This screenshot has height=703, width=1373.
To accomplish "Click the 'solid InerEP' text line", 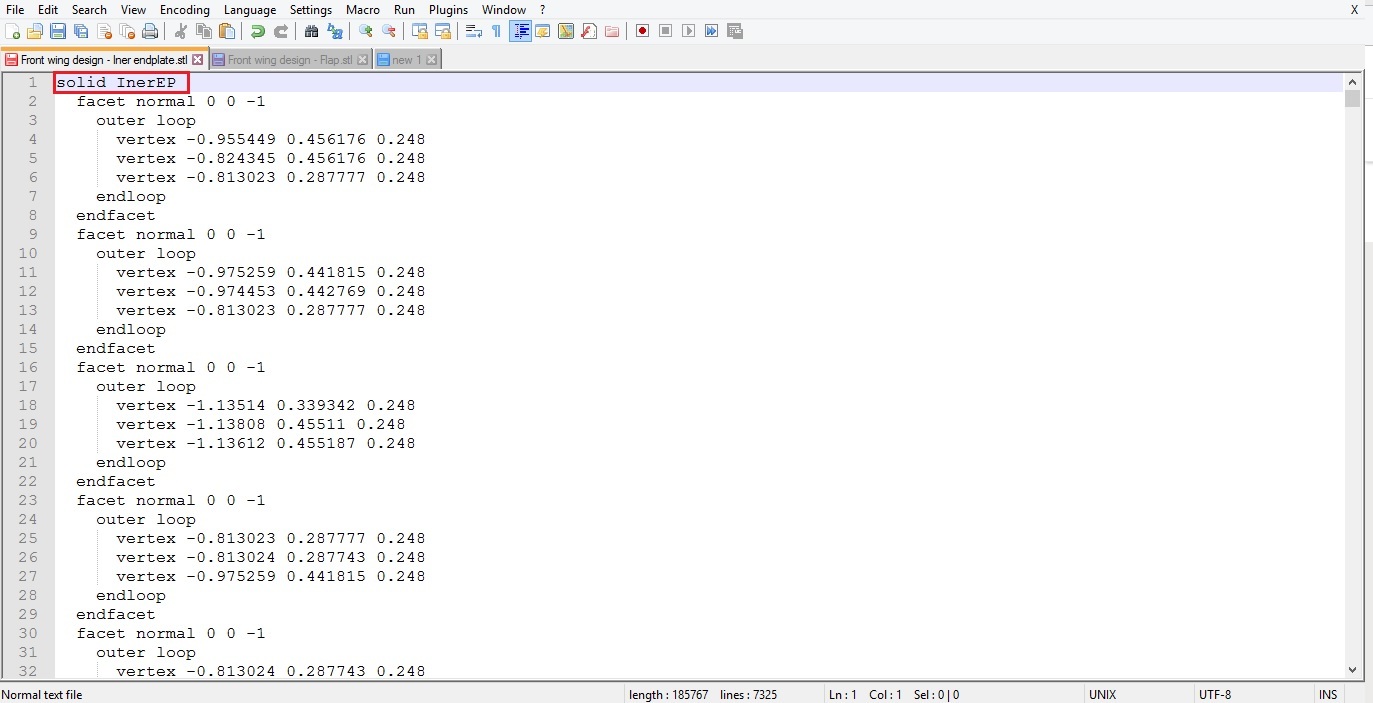I will pos(116,82).
